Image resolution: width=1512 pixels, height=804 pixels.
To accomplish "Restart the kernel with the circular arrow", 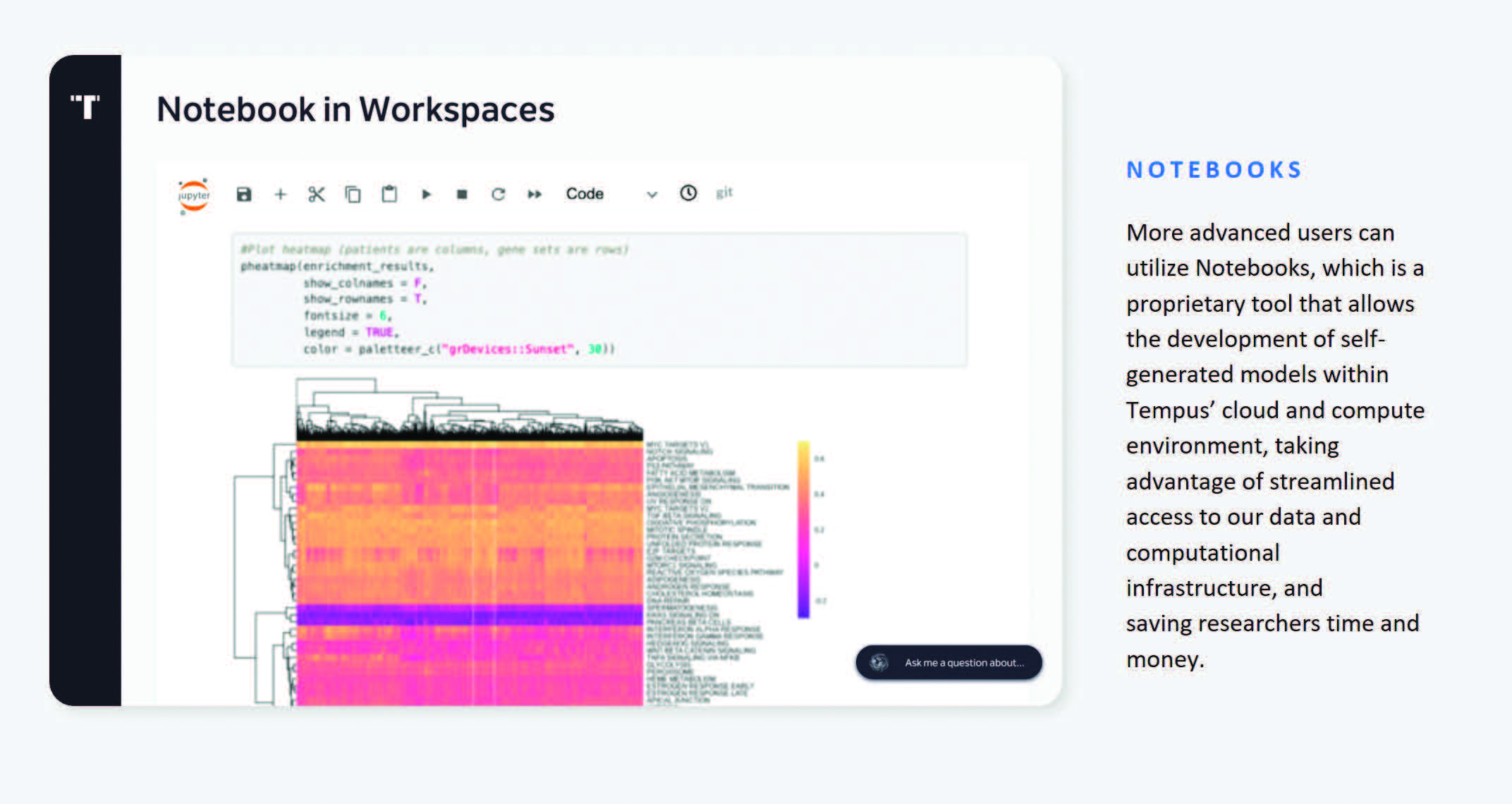I will (x=499, y=195).
